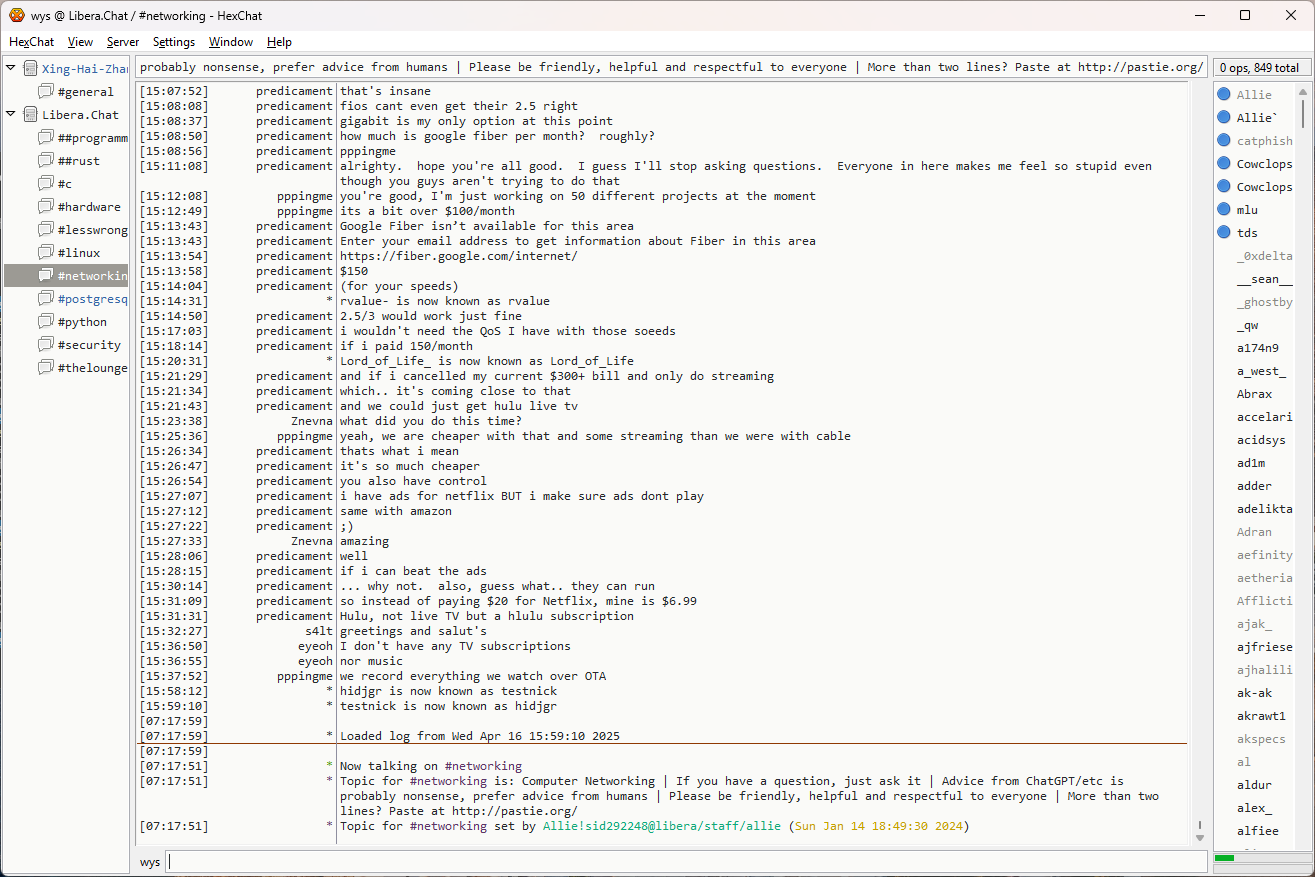The height and width of the screenshot is (877, 1315).
Task: Open the #linux channel via its icon
Action: pos(45,253)
